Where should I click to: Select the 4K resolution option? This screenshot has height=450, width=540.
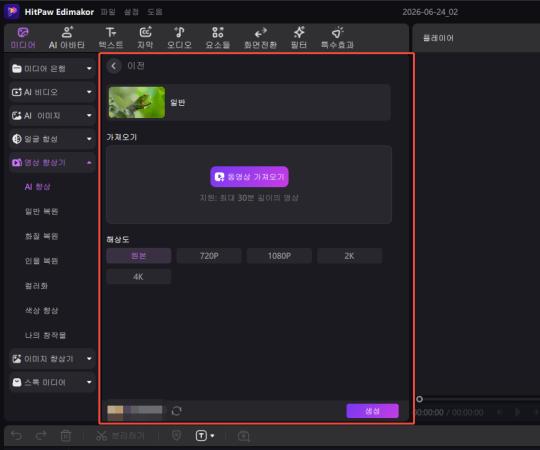(139, 276)
